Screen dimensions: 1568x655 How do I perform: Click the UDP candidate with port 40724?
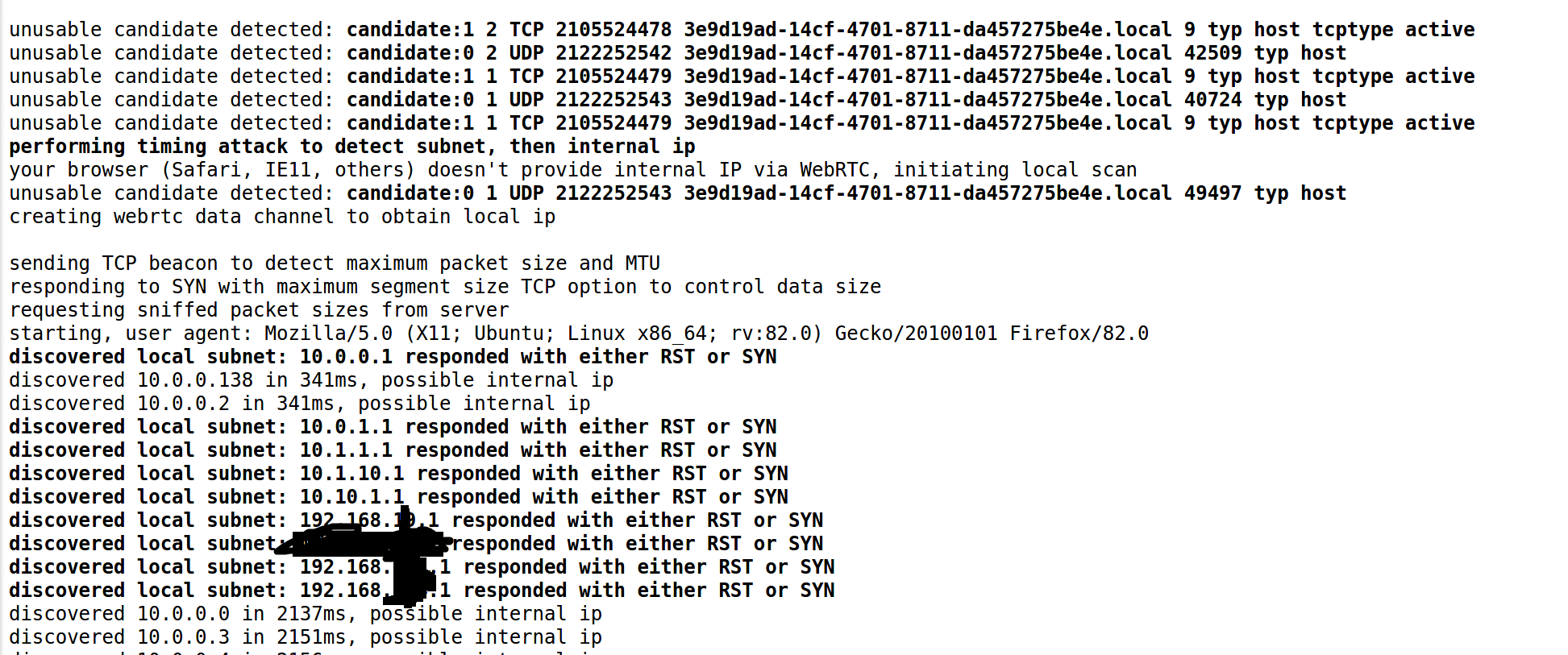click(677, 100)
